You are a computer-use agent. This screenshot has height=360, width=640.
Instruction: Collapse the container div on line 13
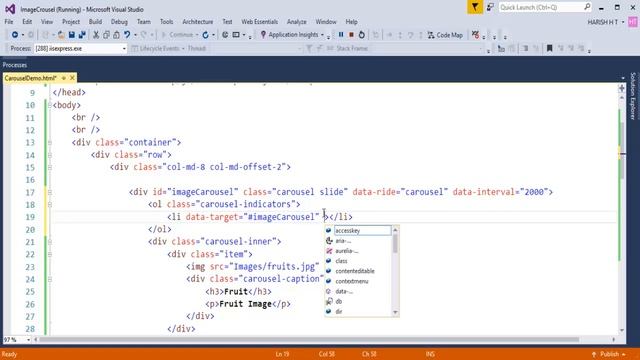pos(49,143)
